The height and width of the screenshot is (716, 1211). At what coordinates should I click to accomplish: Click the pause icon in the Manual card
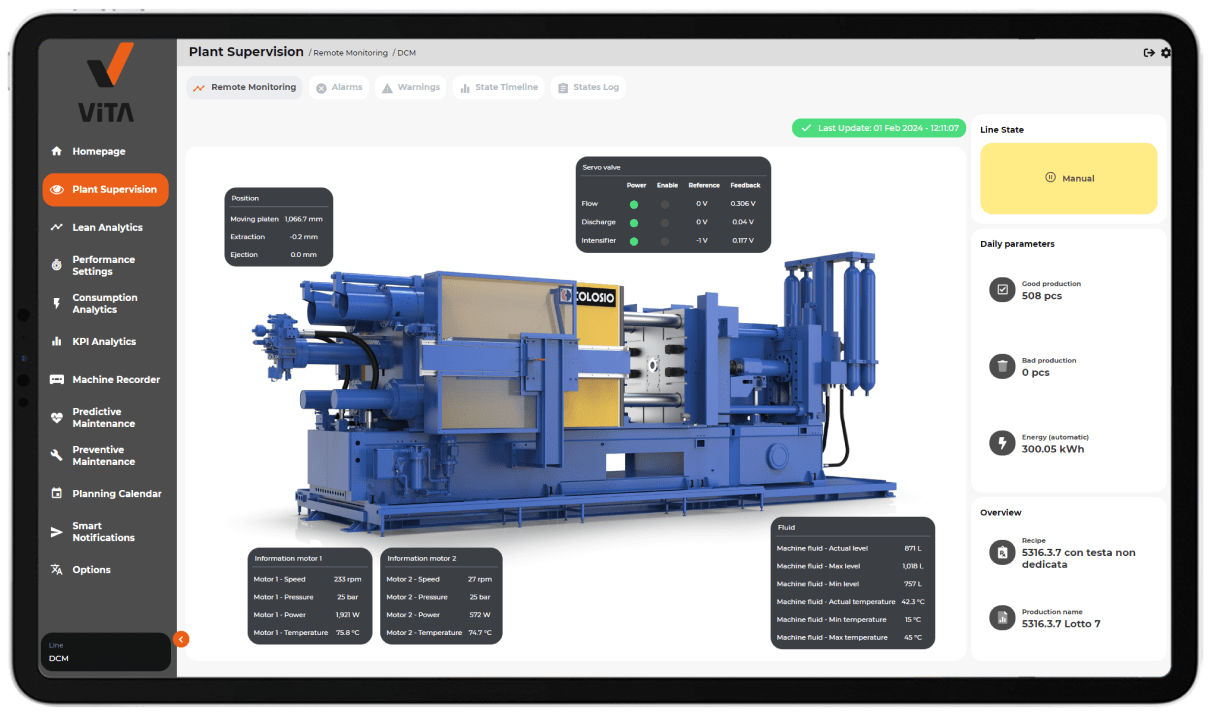click(x=1050, y=178)
